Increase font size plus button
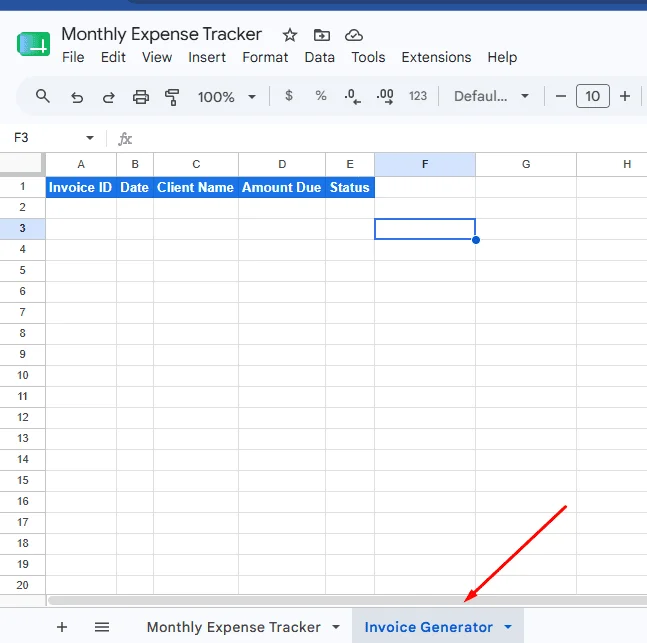This screenshot has width=647, height=643. tap(625, 96)
